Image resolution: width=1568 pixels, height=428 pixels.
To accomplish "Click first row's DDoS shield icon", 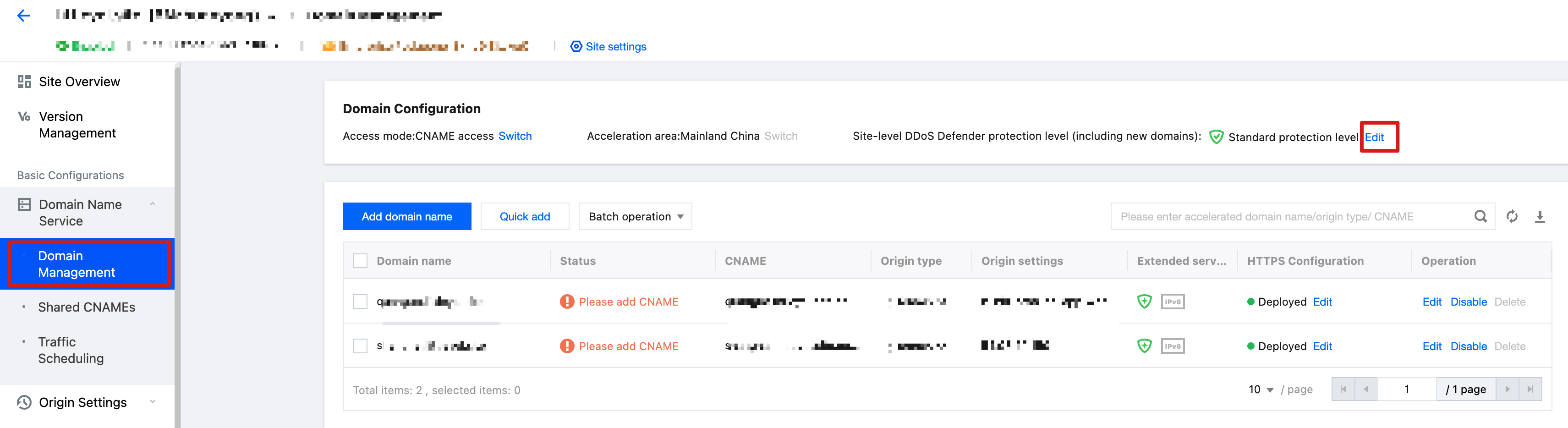I will [1144, 302].
